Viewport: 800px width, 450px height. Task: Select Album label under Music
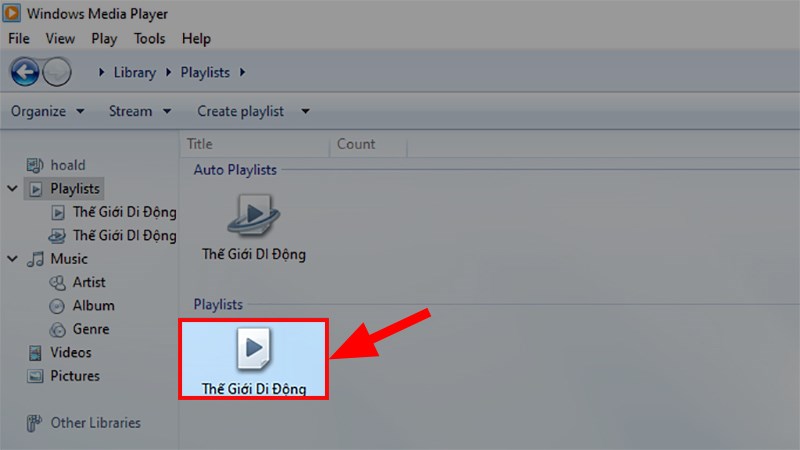coord(93,306)
